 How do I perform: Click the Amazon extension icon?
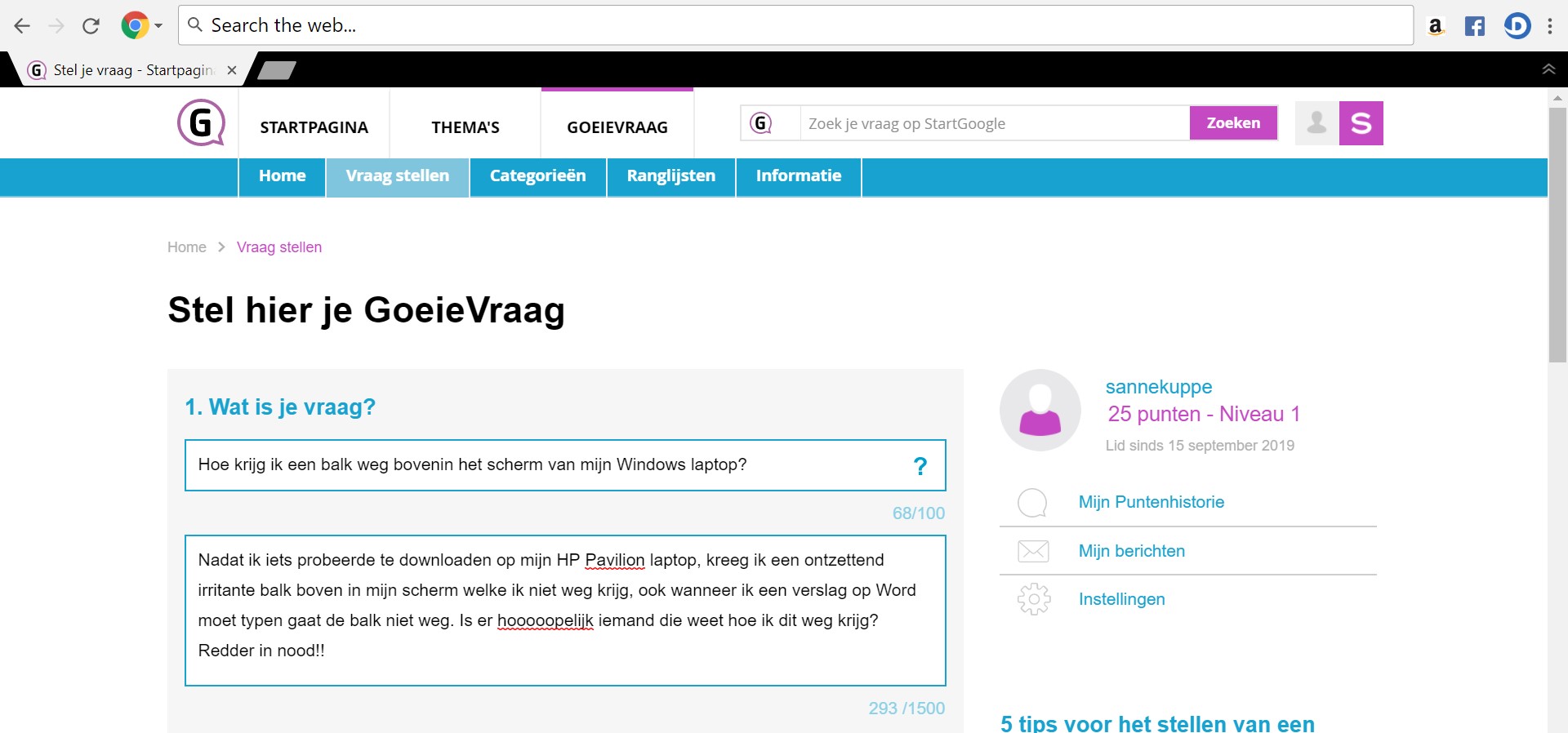(1435, 26)
